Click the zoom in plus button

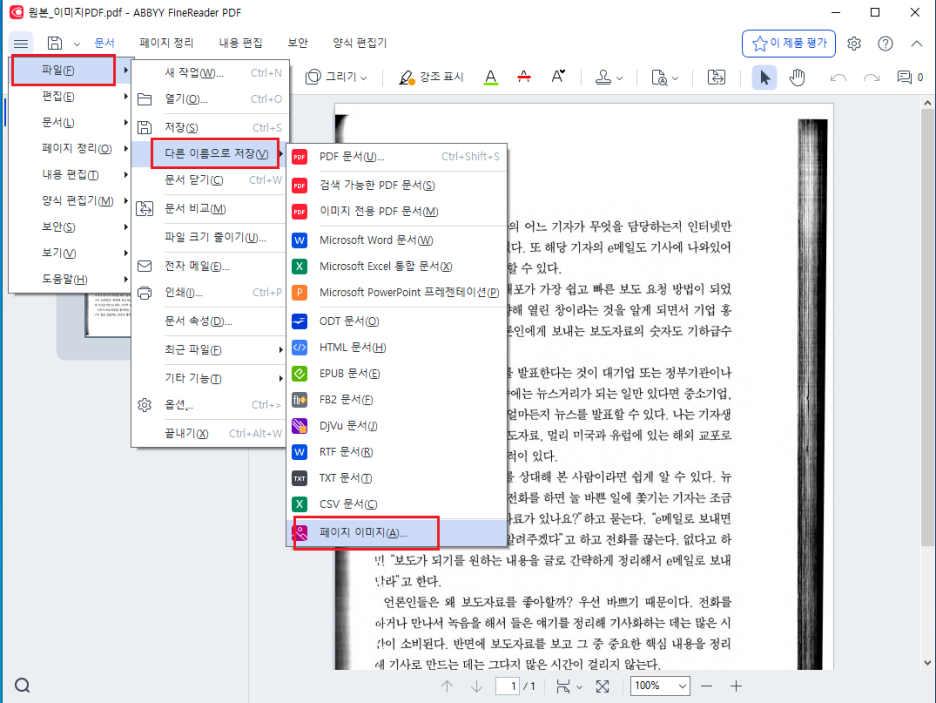pos(736,686)
